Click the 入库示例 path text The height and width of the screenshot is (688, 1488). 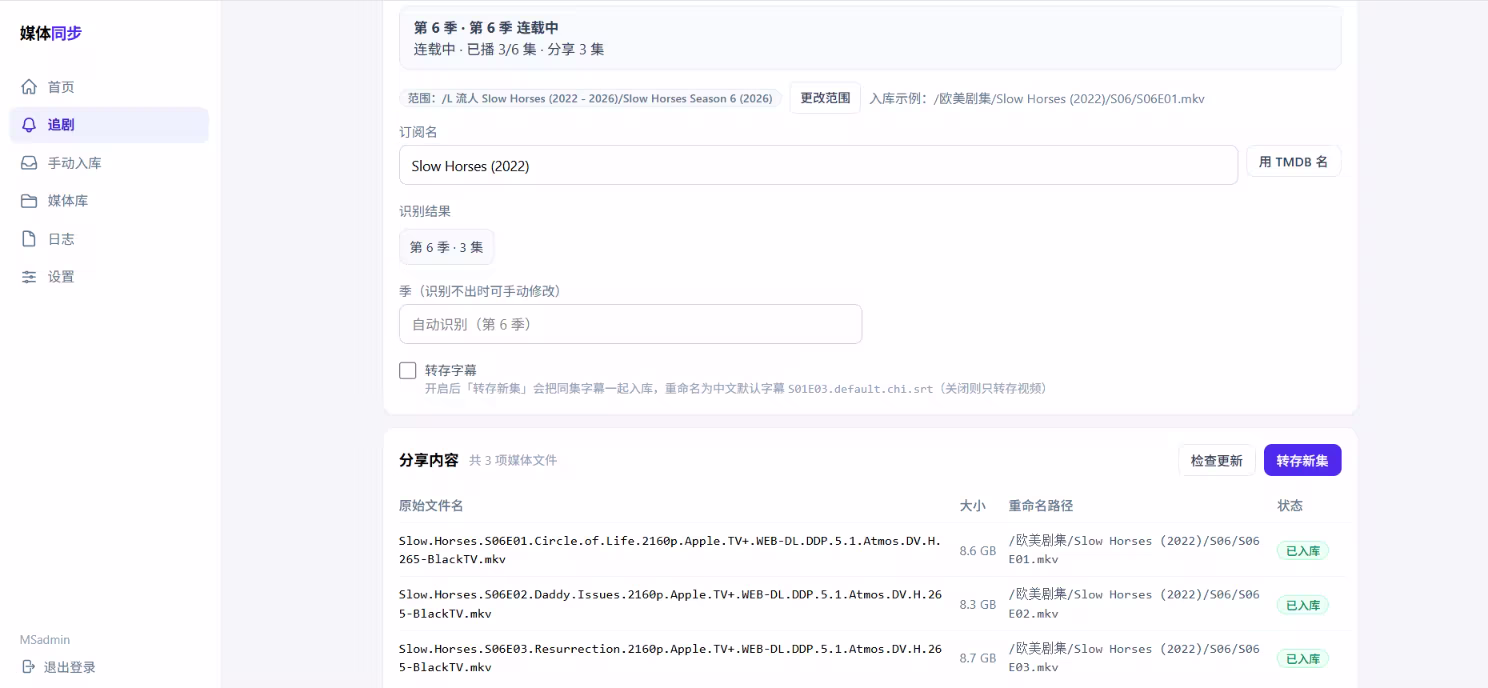(x=1037, y=98)
